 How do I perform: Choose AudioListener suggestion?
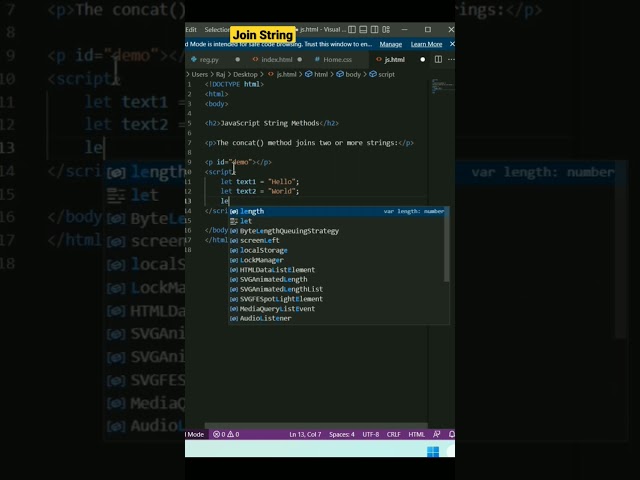point(338,318)
